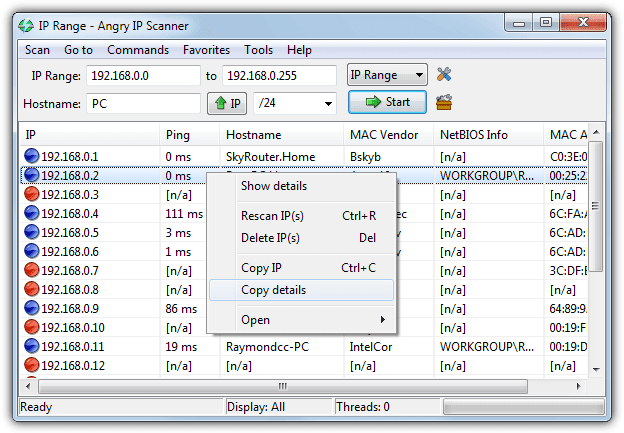The image size is (624, 433).
Task: Open the Scan menu
Action: pyautogui.click(x=37, y=50)
